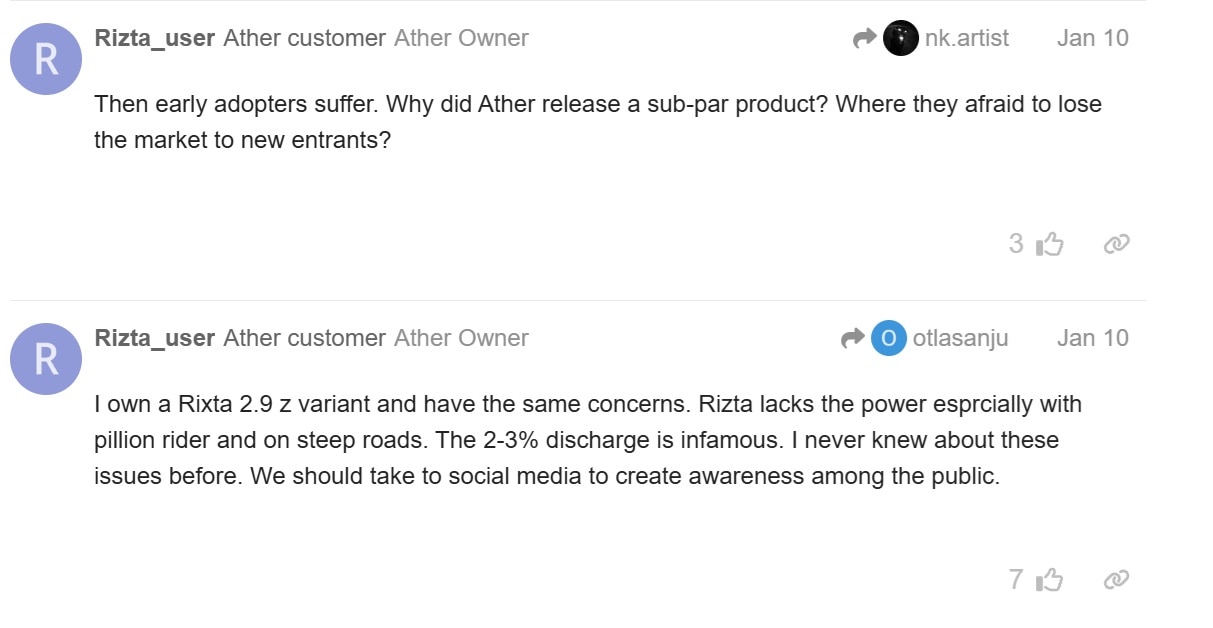The width and height of the screenshot is (1213, 628).
Task: Show who liked via the 3 count
Action: pyautogui.click(x=1016, y=244)
